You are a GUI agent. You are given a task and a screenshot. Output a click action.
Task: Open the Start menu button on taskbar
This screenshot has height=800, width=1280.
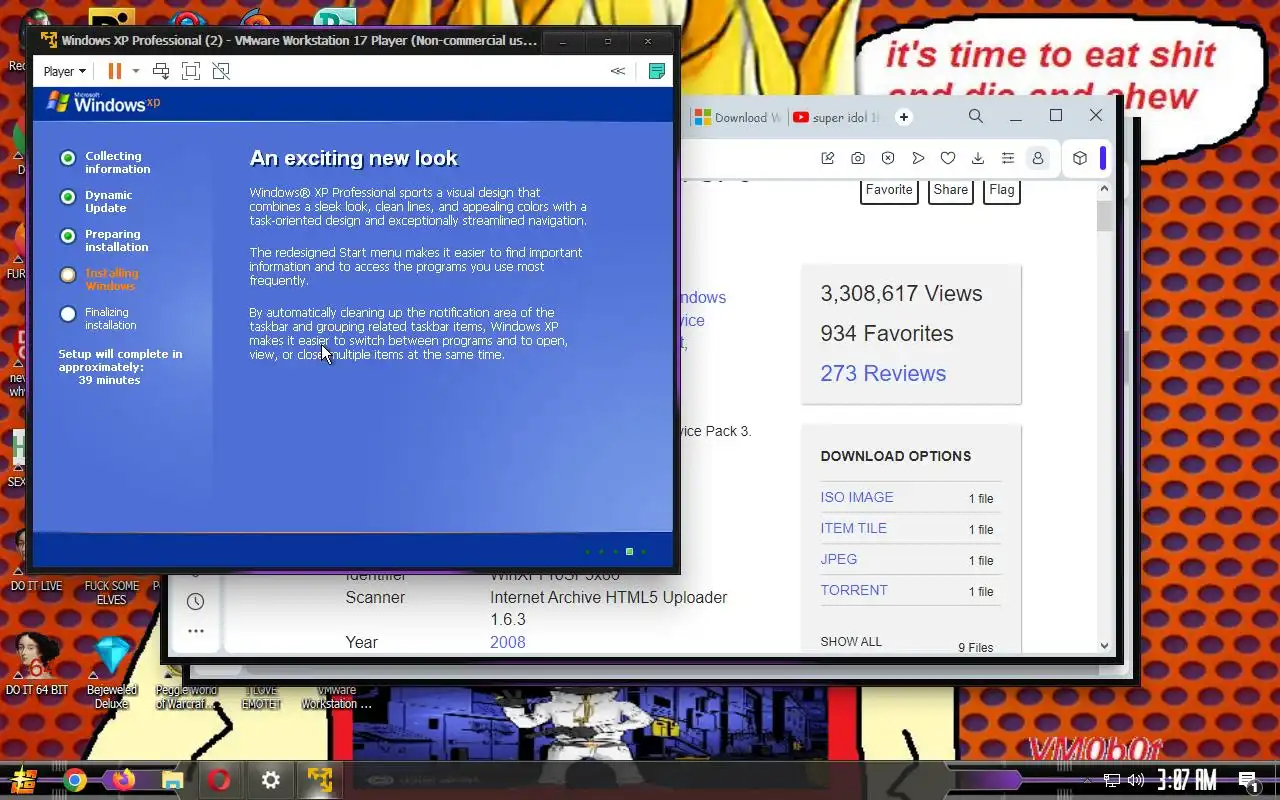[x=25, y=780]
